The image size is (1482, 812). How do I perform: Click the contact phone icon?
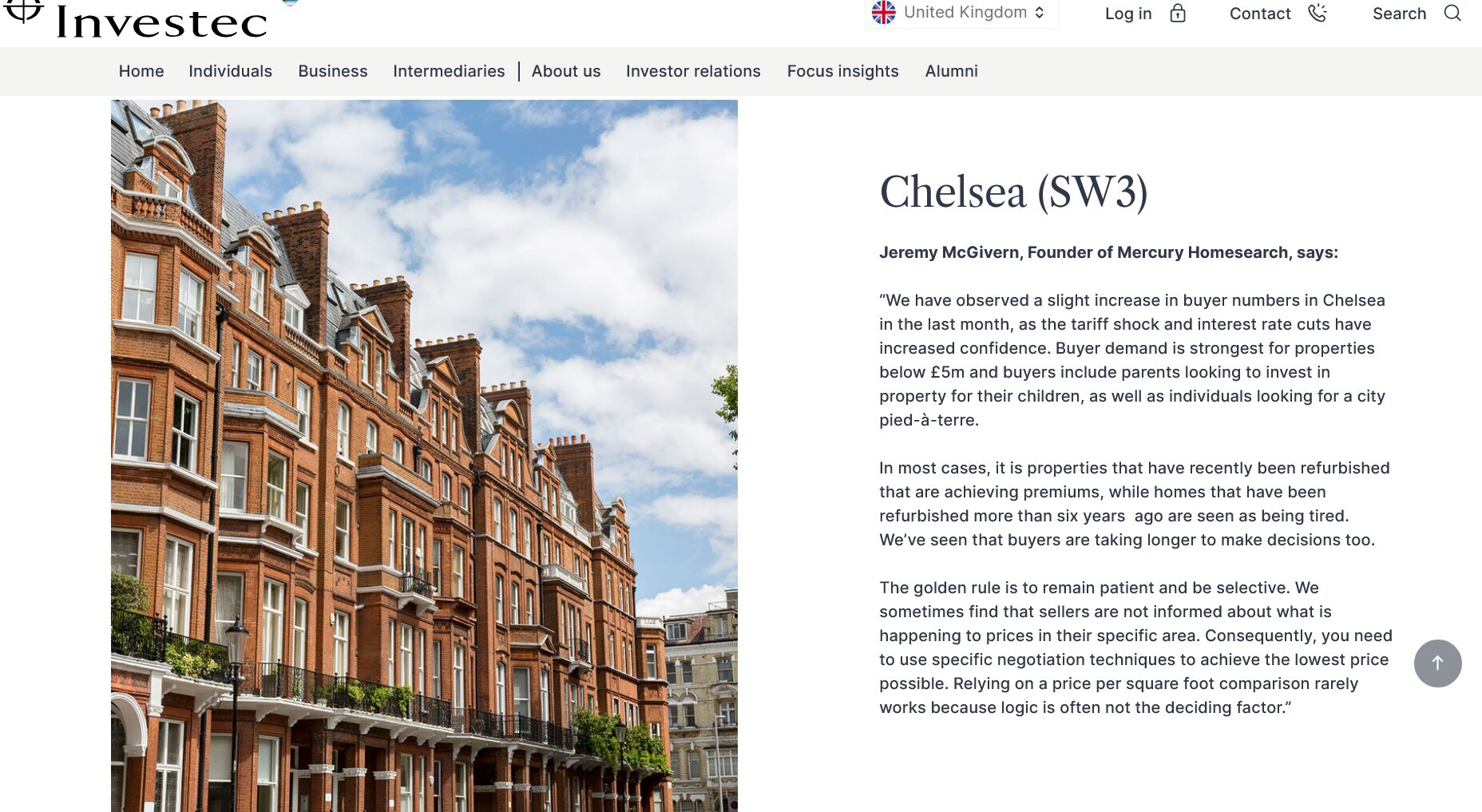point(1318,13)
